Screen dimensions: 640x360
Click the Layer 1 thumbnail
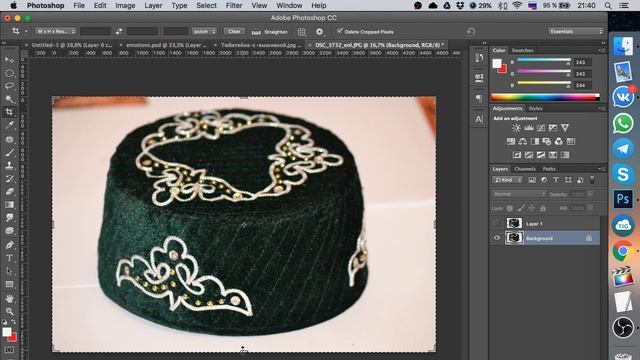click(514, 223)
